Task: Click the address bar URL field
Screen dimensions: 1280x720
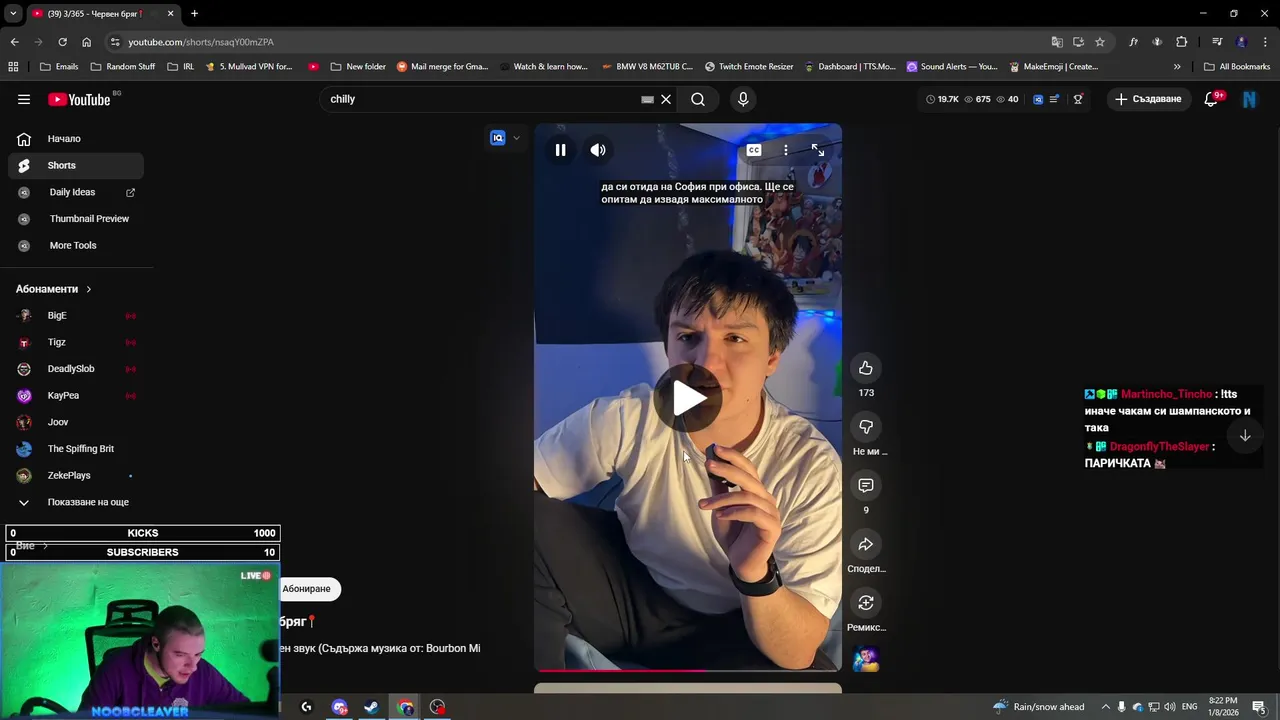Action: click(580, 42)
